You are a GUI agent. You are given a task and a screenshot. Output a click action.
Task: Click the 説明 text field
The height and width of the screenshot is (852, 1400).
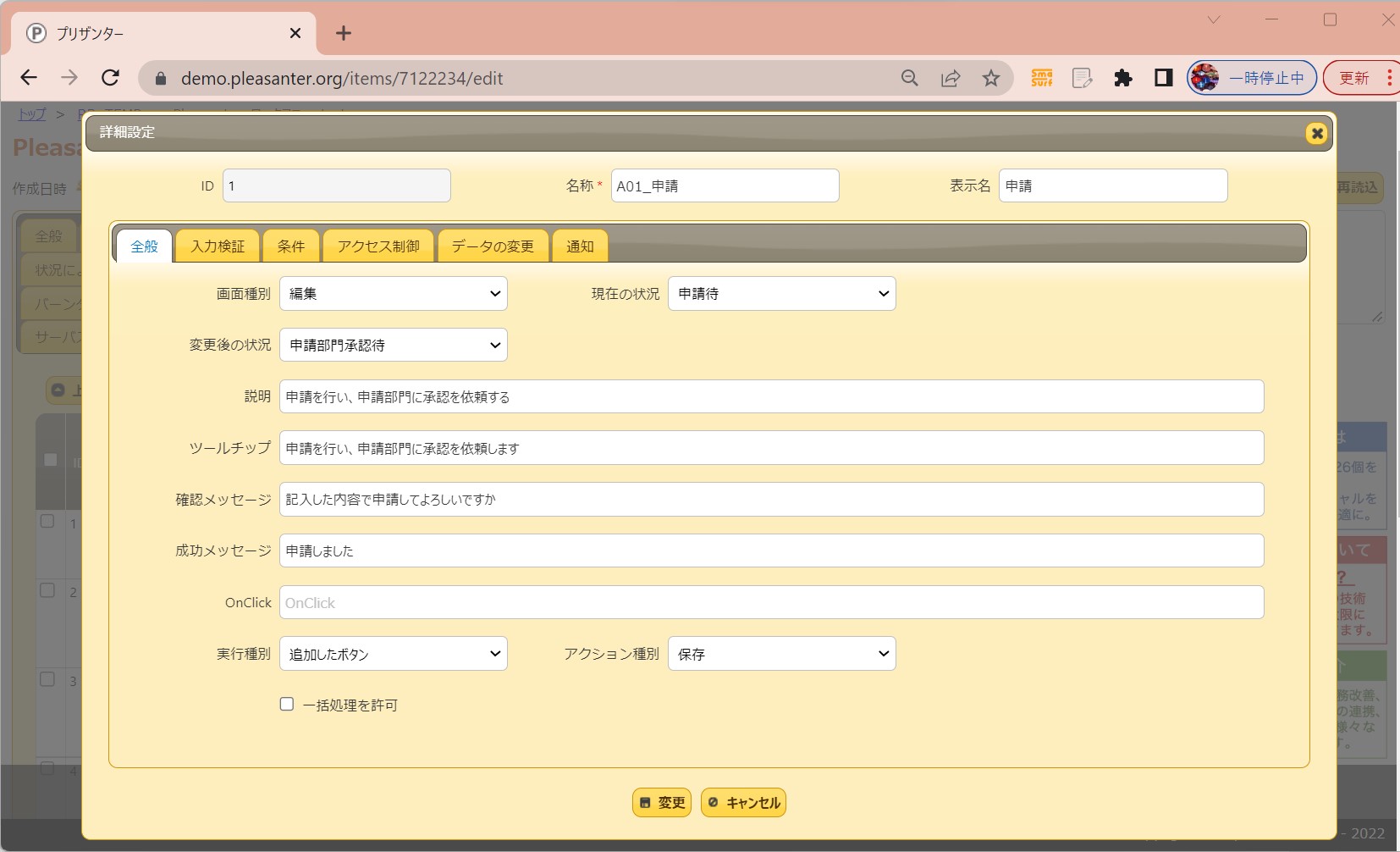coord(772,396)
